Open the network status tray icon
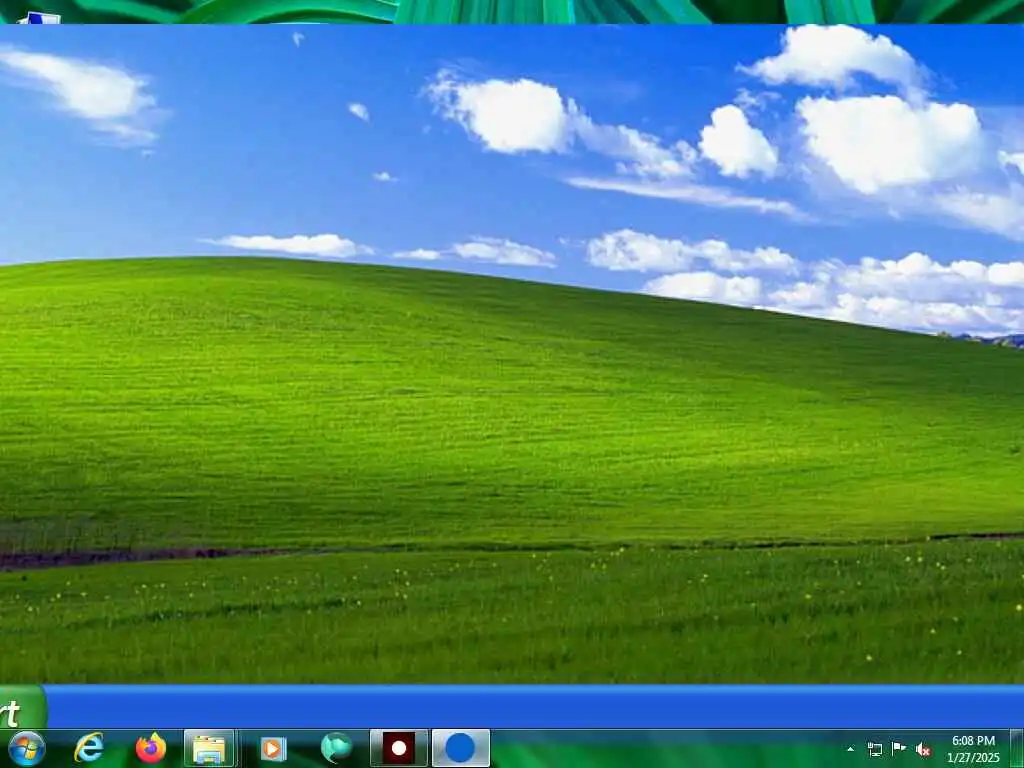The image size is (1024, 768). [x=874, y=749]
